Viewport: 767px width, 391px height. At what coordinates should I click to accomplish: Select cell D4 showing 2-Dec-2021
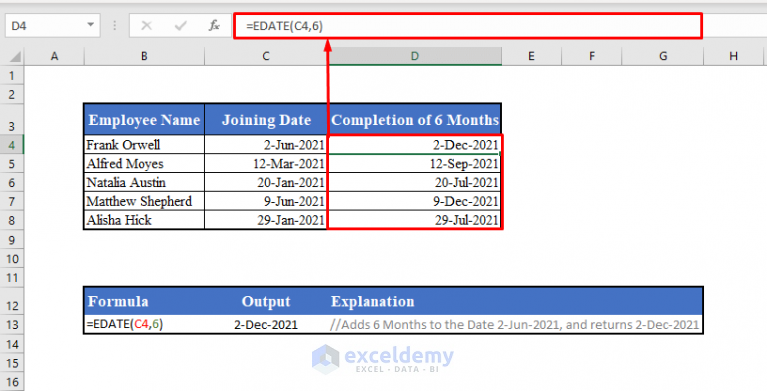(415, 145)
